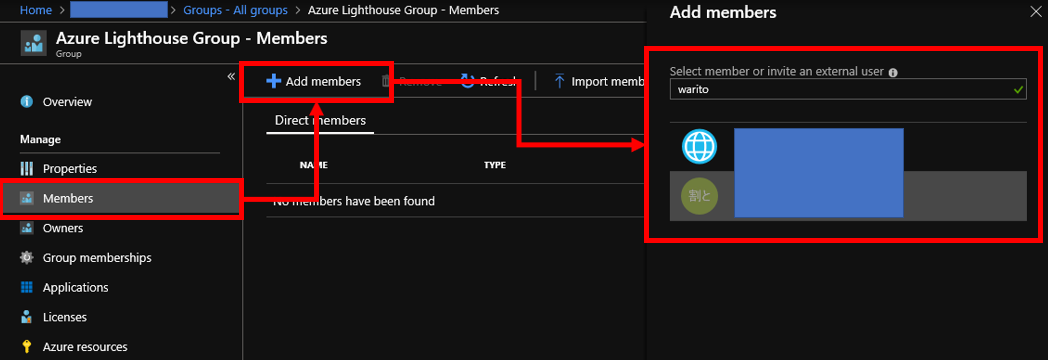This screenshot has width=1048, height=360.
Task: Click the green checkmark in the search field
Action: click(1019, 89)
